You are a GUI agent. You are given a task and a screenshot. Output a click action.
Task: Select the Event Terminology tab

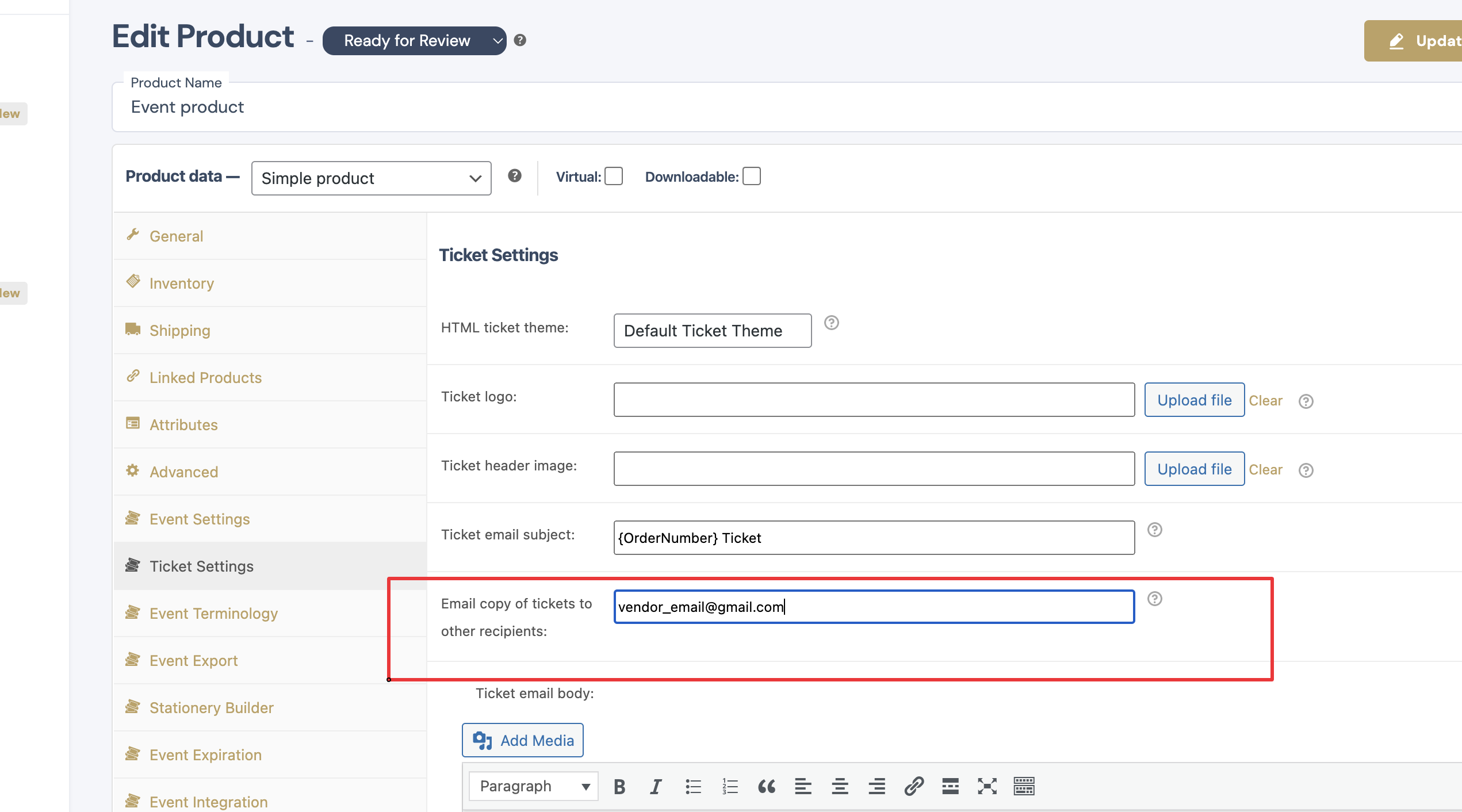pos(270,614)
